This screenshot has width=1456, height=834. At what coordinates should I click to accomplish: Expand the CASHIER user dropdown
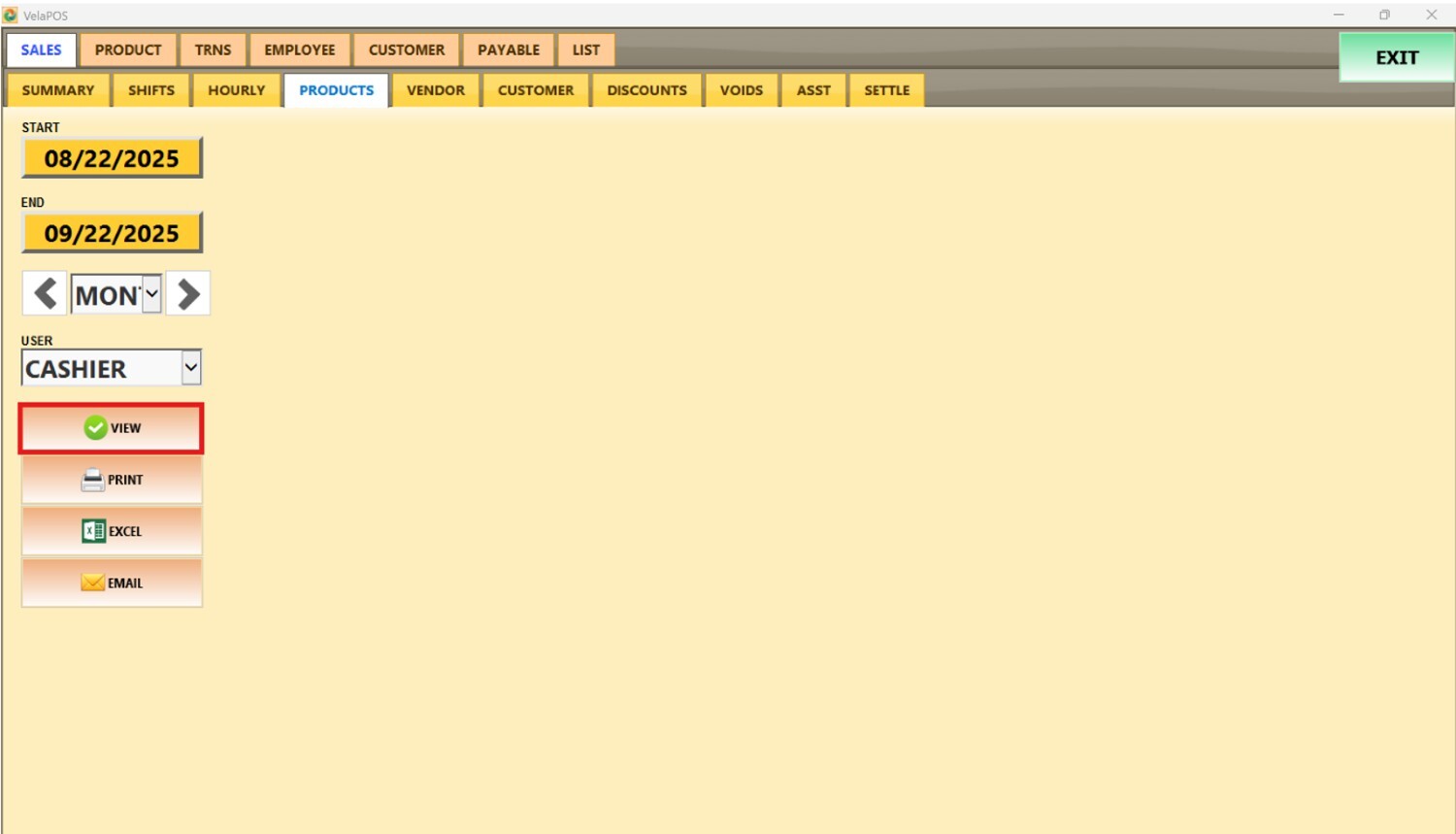[x=190, y=368]
